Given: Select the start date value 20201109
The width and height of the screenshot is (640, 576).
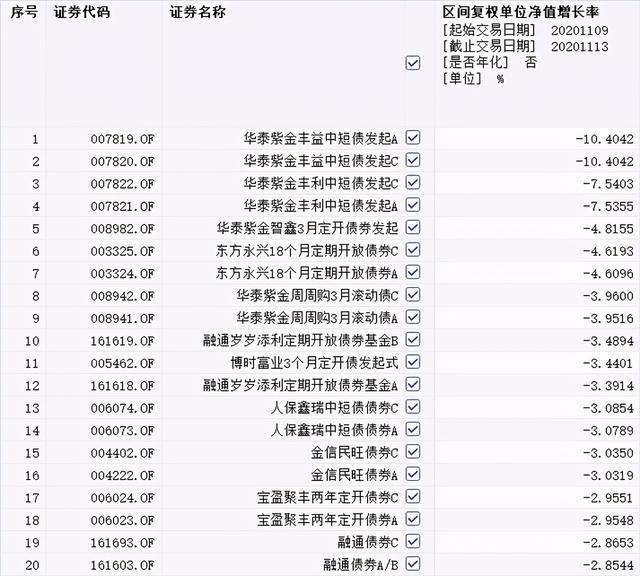Looking at the screenshot, I should 580,31.
